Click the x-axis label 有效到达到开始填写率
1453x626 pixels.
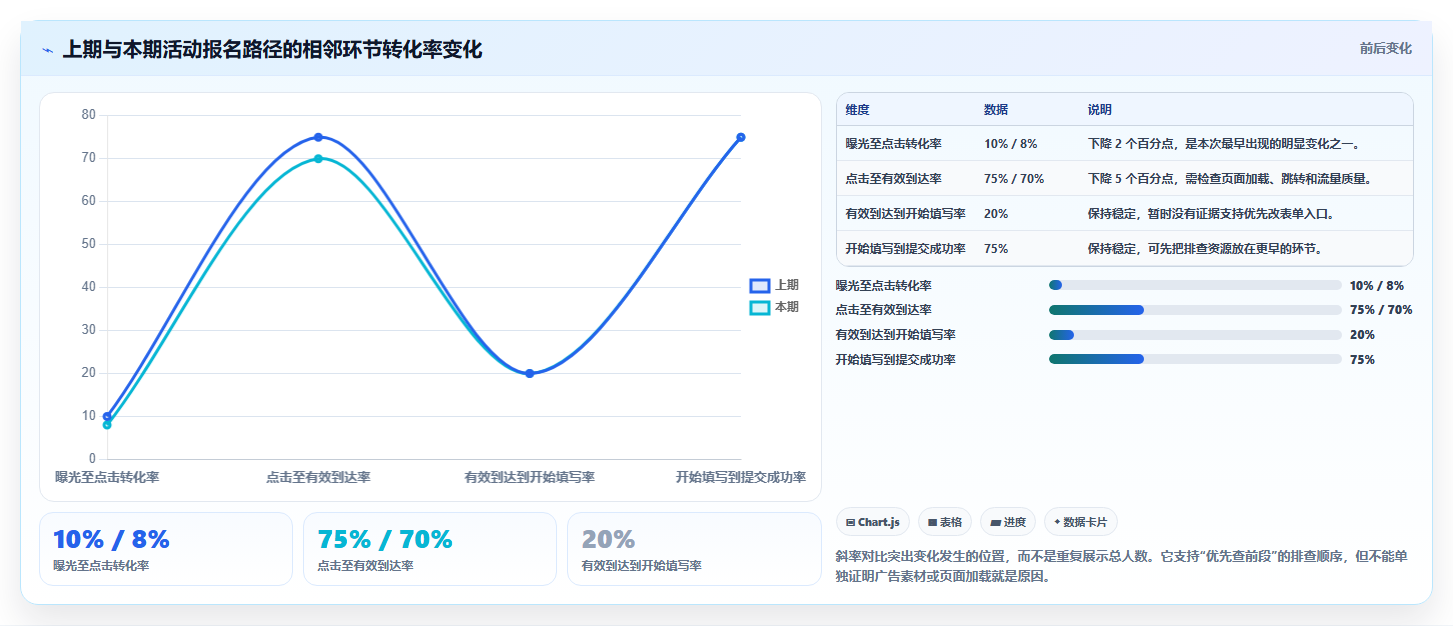(530, 477)
